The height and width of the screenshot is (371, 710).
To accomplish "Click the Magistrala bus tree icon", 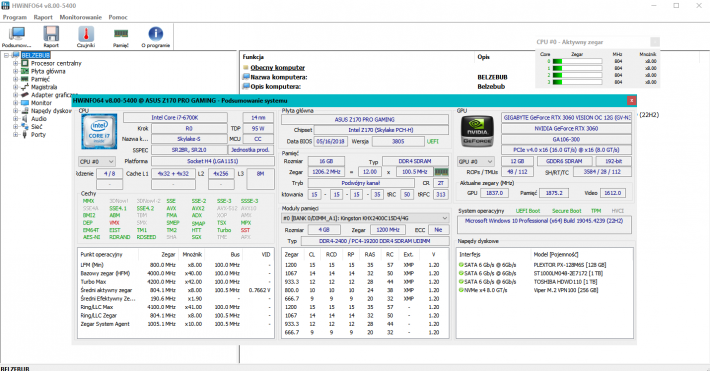I will click(x=25, y=87).
